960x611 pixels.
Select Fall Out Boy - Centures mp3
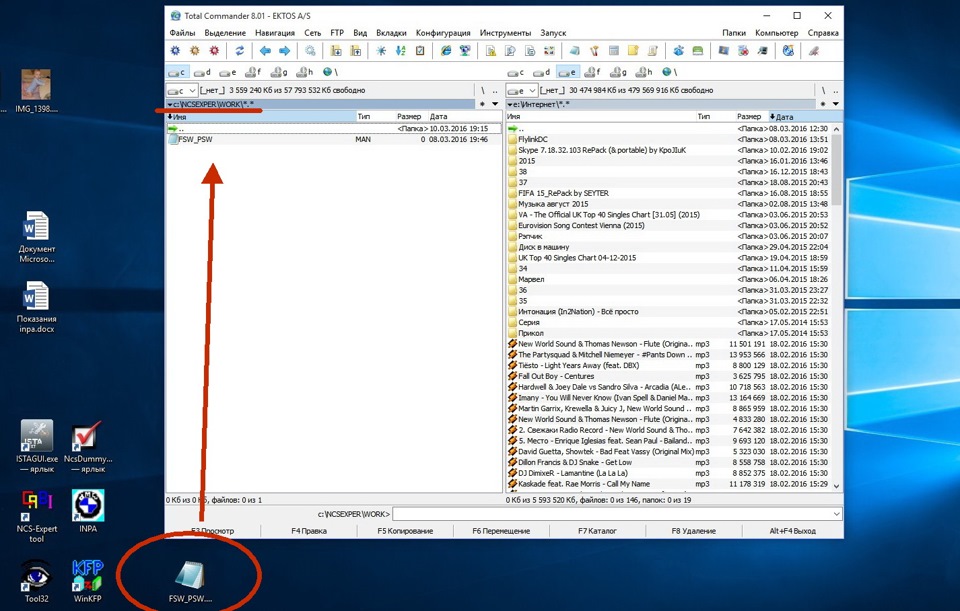click(x=669, y=376)
